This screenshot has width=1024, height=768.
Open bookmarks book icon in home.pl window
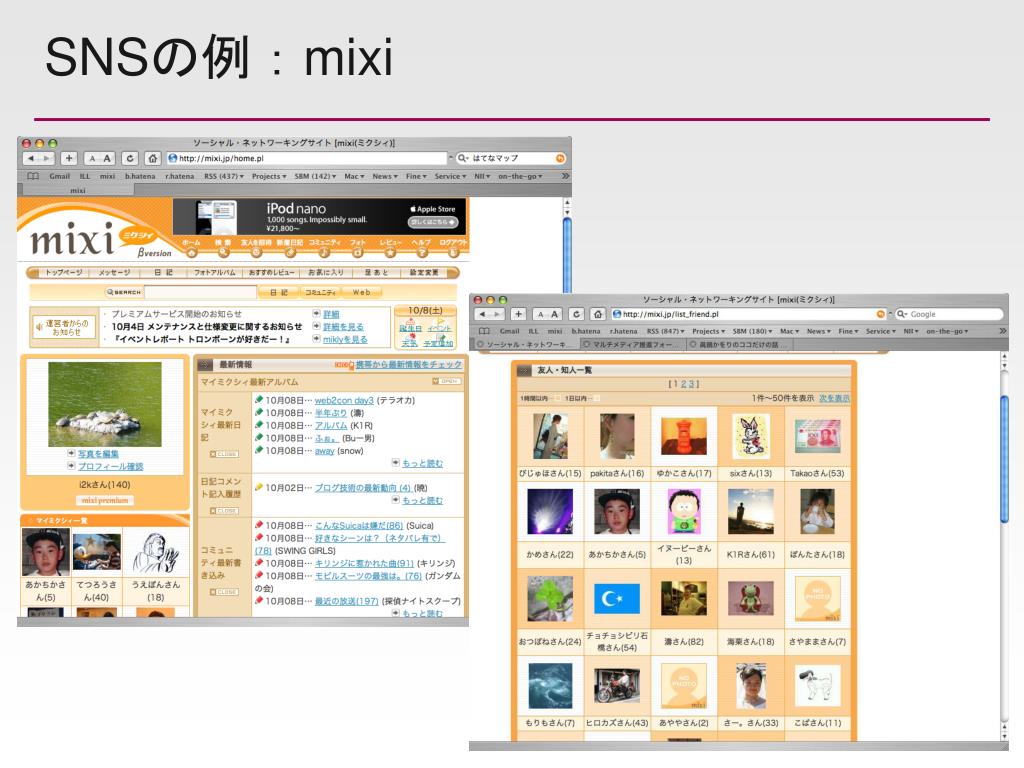pos(33,176)
